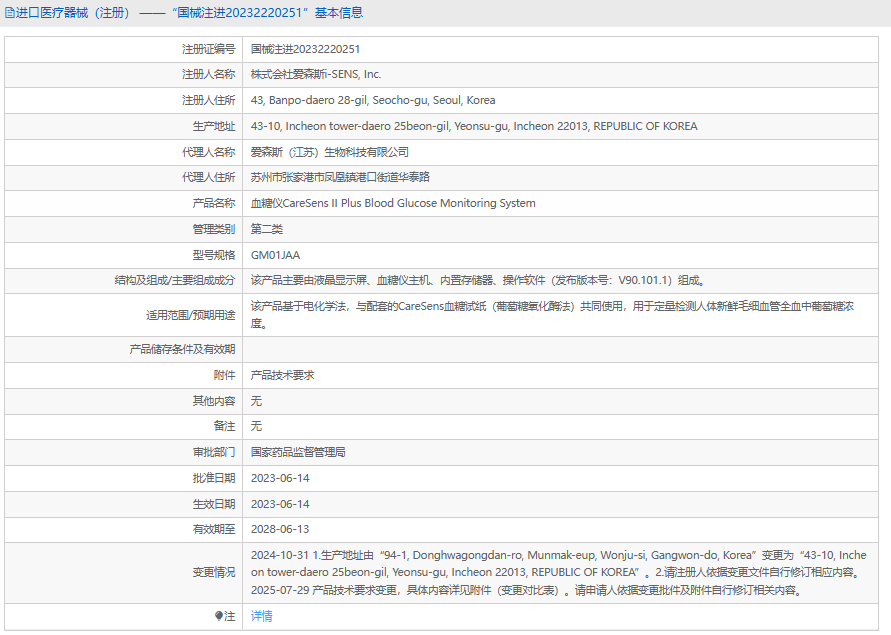Click the 产品技术要求 attachment text
The image size is (891, 635).
click(x=282, y=375)
